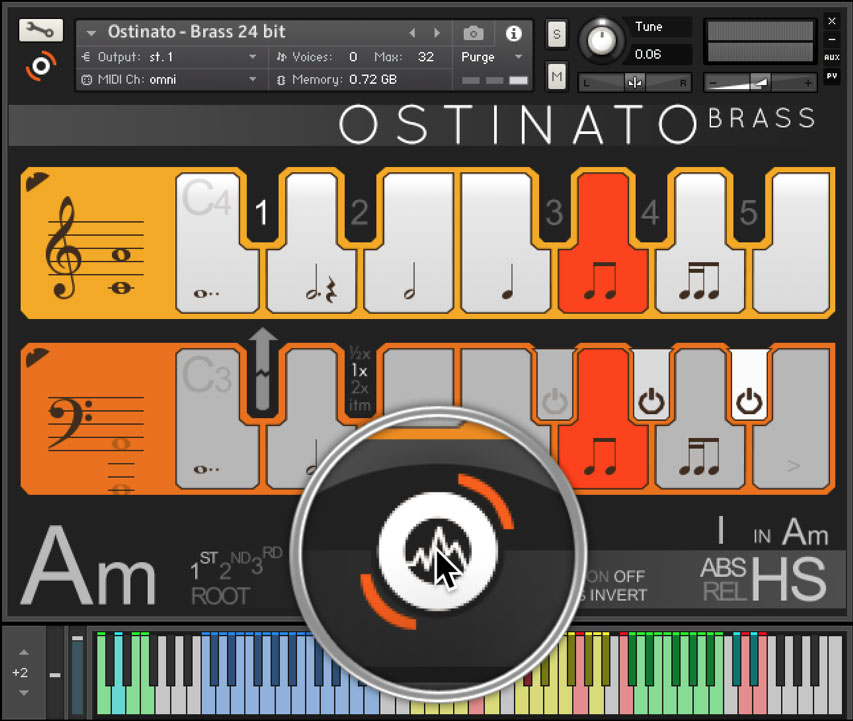This screenshot has height=721, width=853.
Task: Load the next instrument with right arrow
Action: coord(437,33)
